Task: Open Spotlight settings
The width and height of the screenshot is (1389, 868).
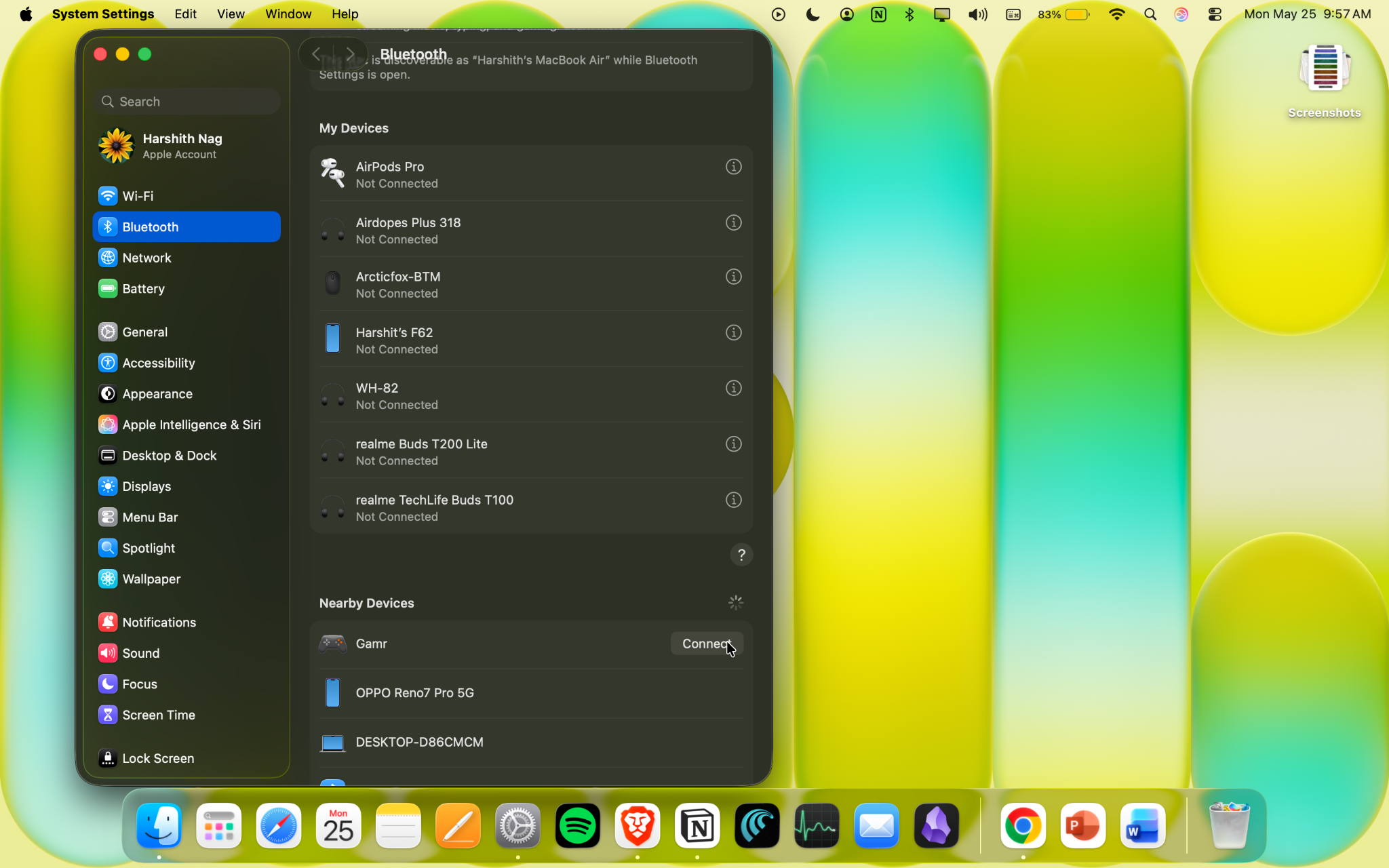Action: [x=187, y=548]
